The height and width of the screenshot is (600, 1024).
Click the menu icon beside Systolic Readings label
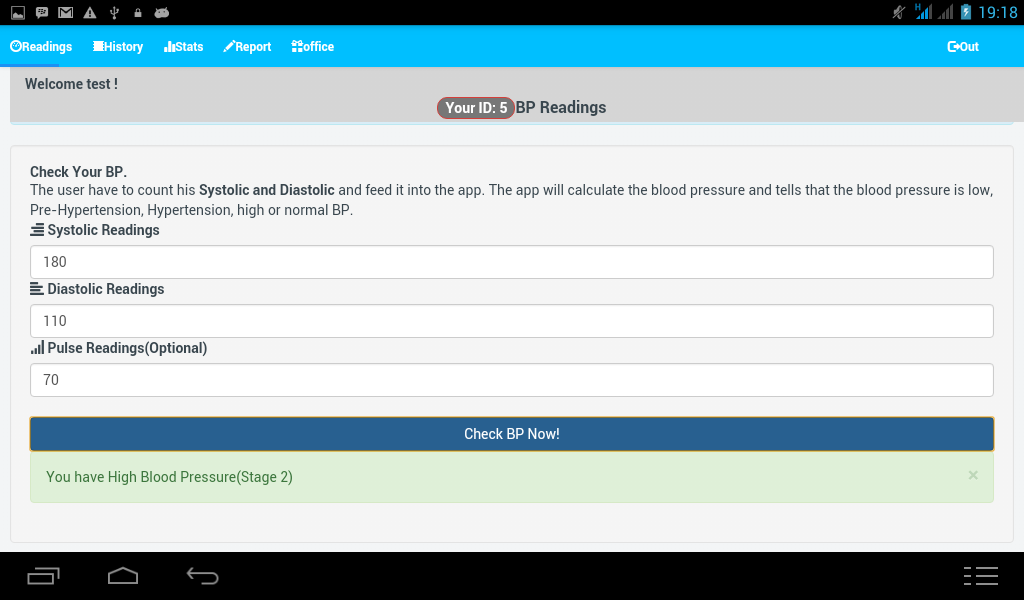click(37, 230)
